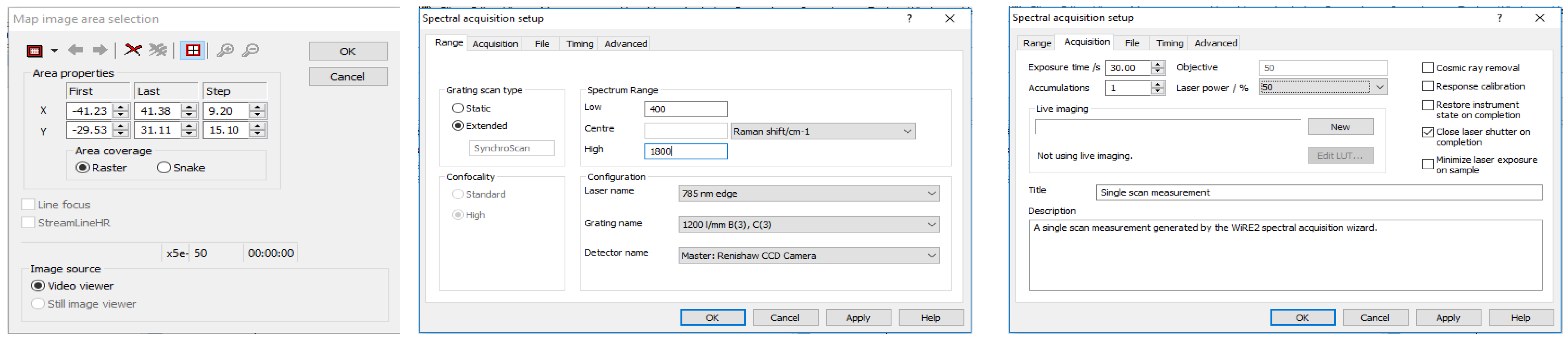This screenshot has width=1568, height=340.
Task: Click the Low spectrum range input field
Action: coord(685,110)
